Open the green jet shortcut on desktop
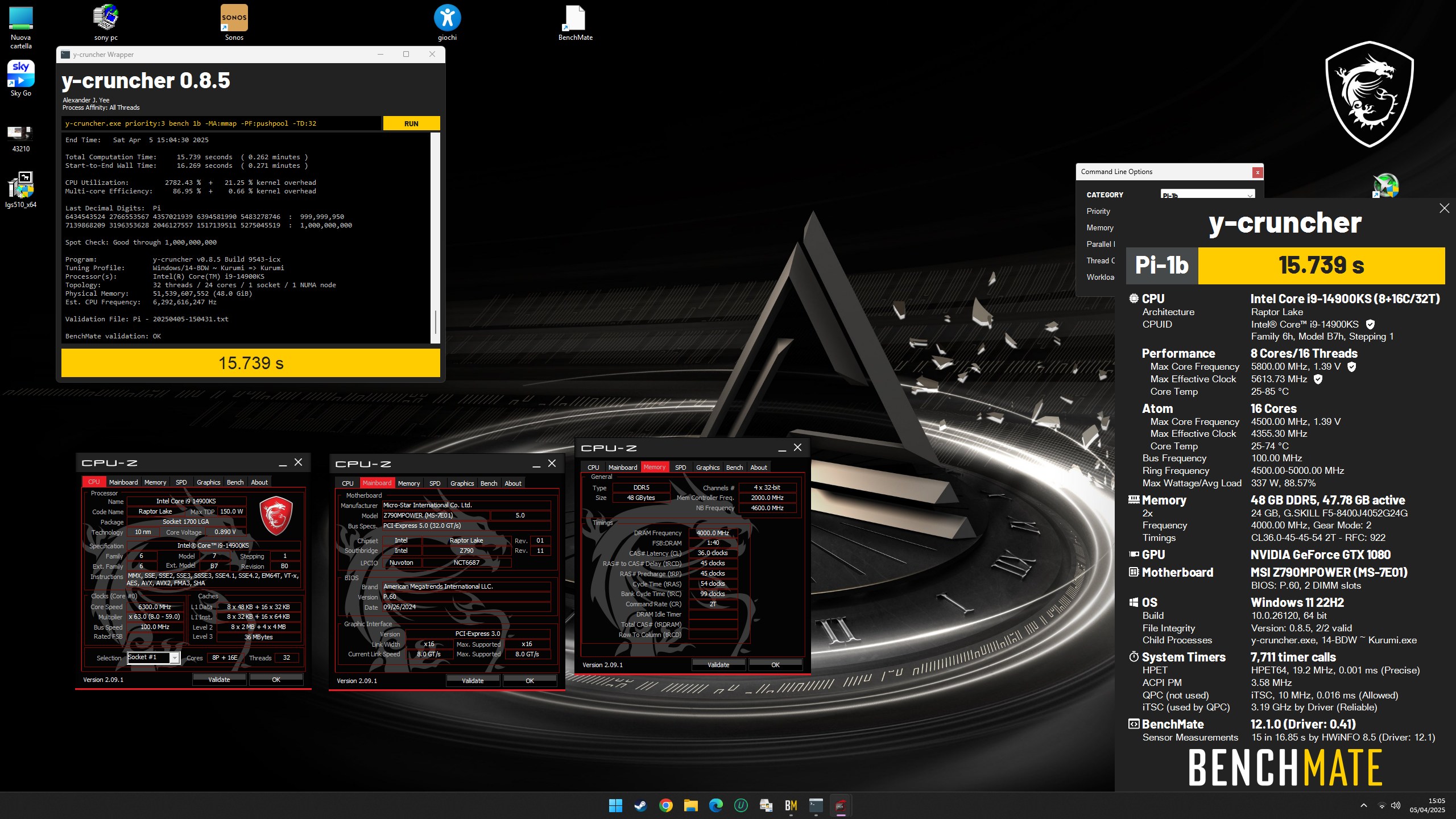 point(1386,185)
